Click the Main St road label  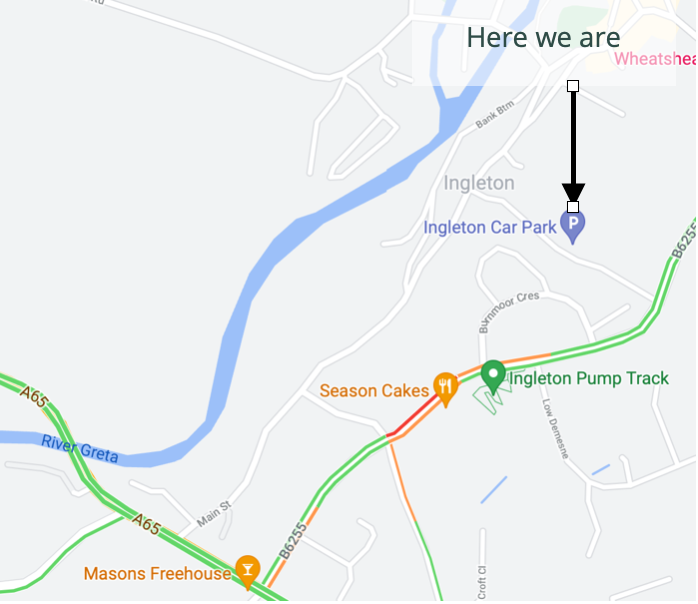215,515
